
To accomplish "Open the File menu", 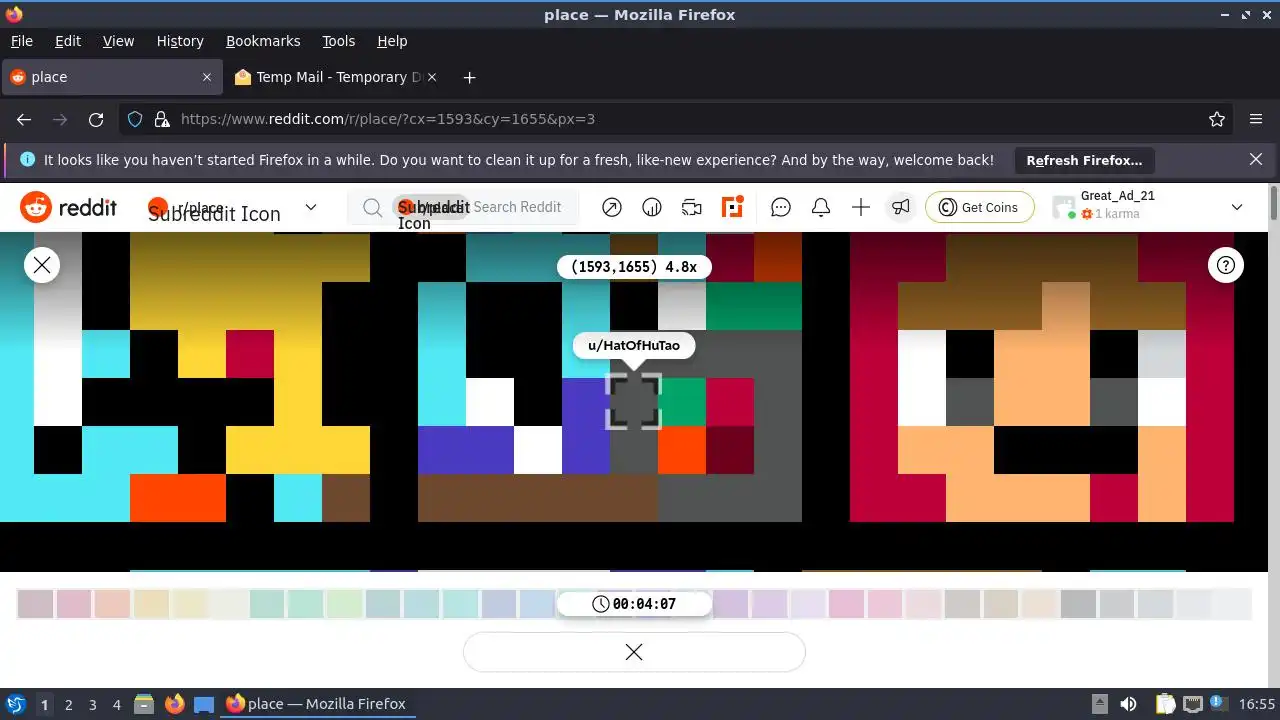I will pos(21,41).
